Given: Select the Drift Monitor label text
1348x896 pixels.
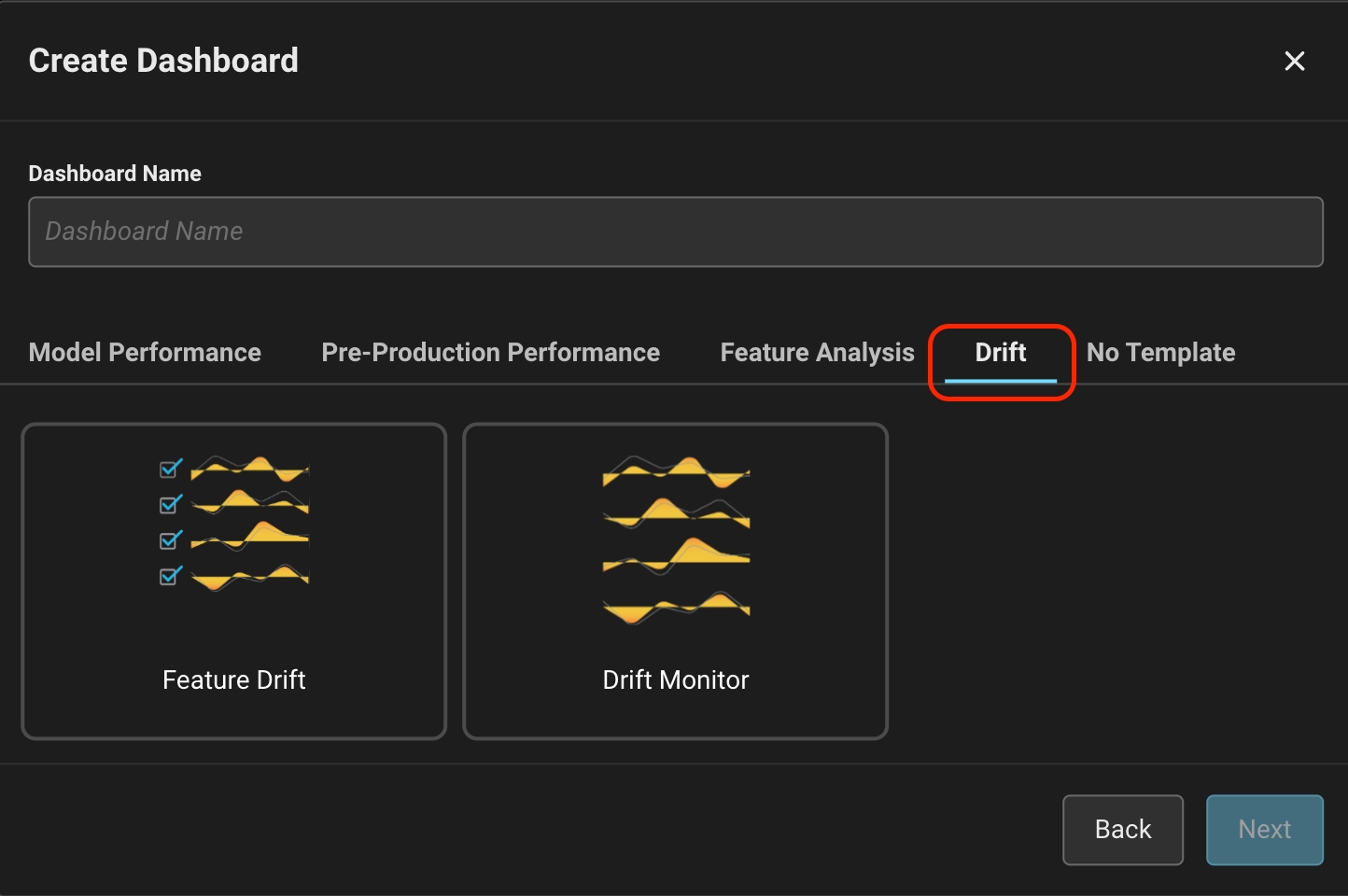Looking at the screenshot, I should tap(675, 680).
